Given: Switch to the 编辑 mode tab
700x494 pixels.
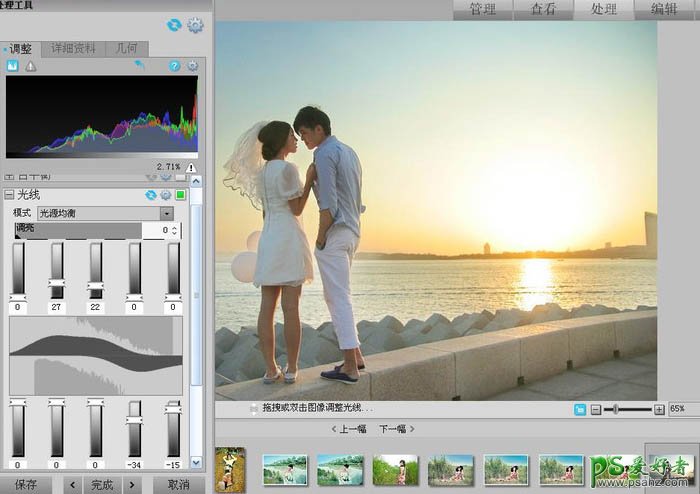Looking at the screenshot, I should coord(665,10).
